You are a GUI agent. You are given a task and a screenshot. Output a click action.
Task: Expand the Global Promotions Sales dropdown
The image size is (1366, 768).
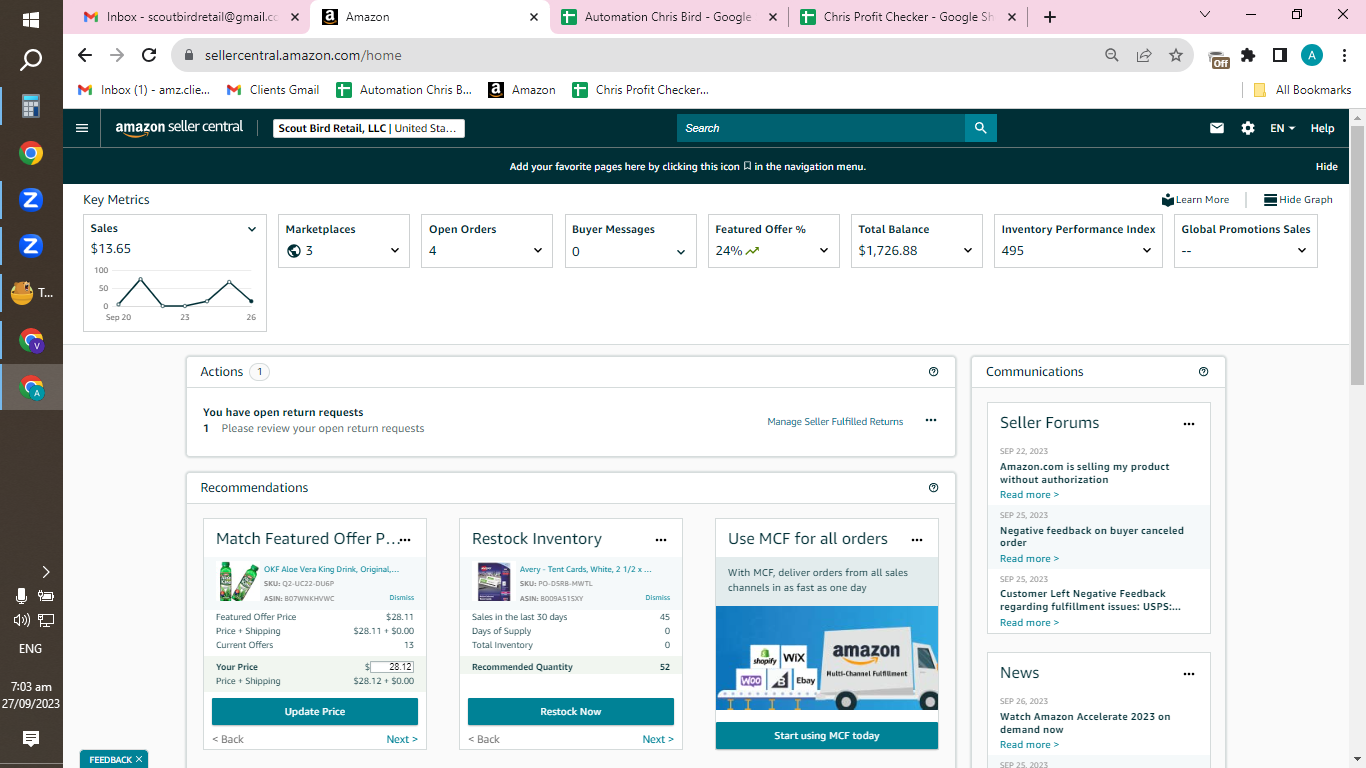[1302, 251]
